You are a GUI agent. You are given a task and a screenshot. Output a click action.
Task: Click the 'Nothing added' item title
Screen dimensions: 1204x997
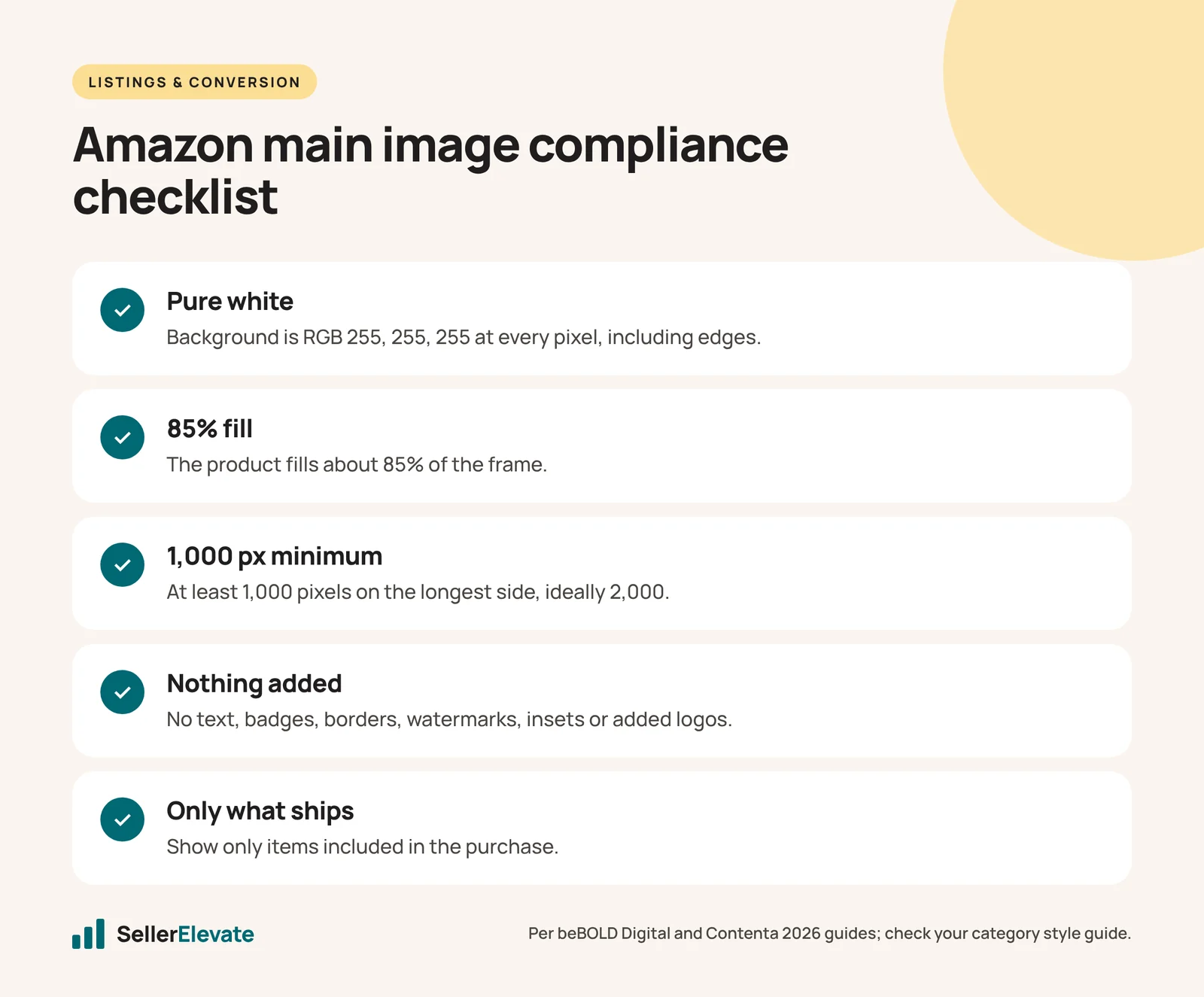[254, 683]
